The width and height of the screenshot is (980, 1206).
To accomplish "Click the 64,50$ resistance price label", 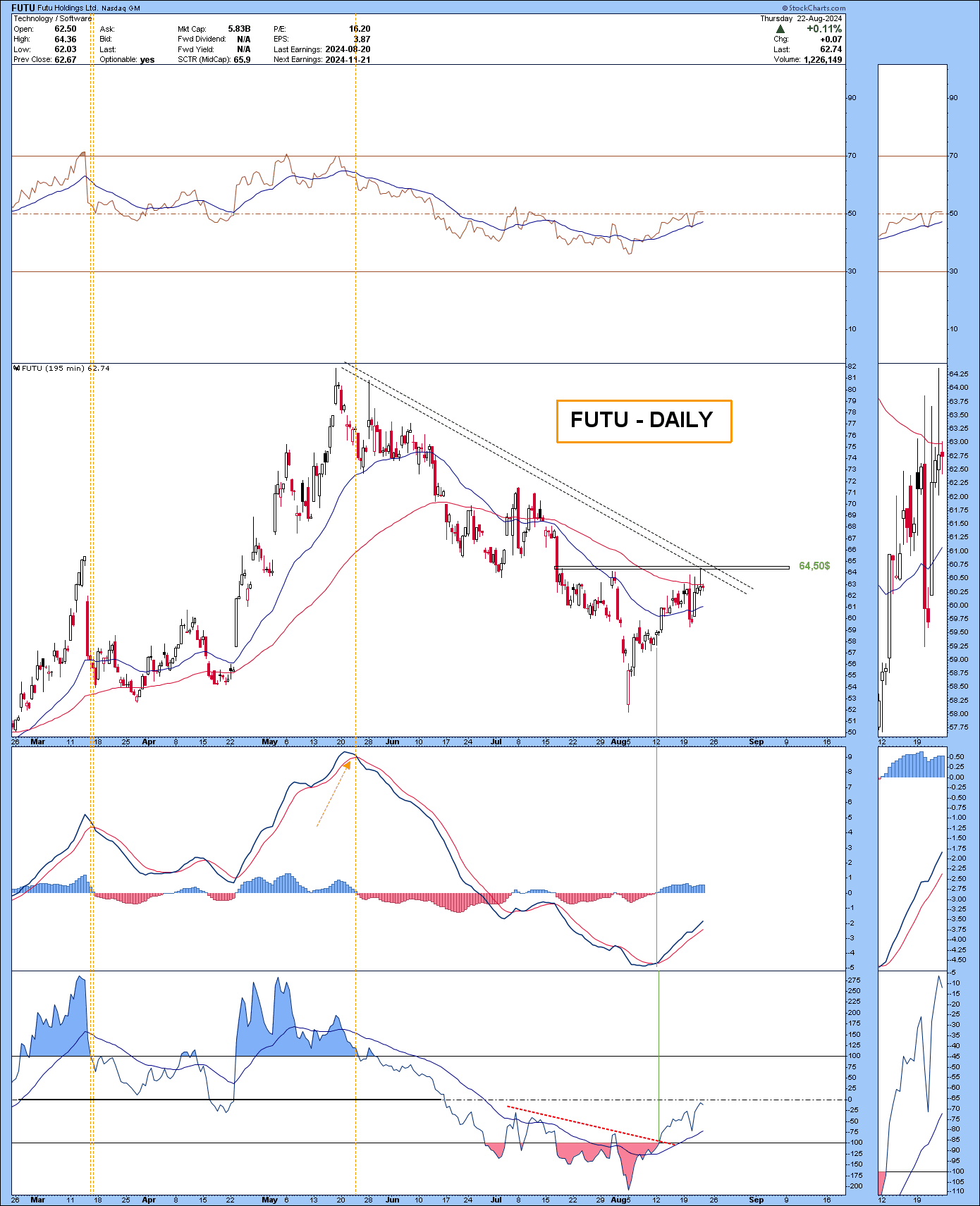I will [814, 566].
